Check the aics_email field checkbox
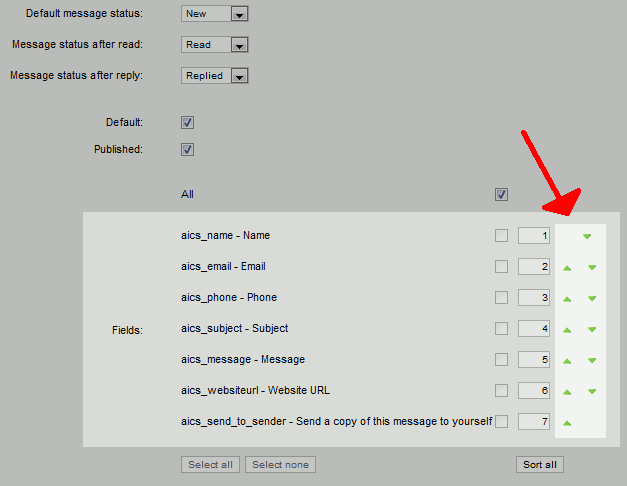The width and height of the screenshot is (627, 486). tap(501, 266)
